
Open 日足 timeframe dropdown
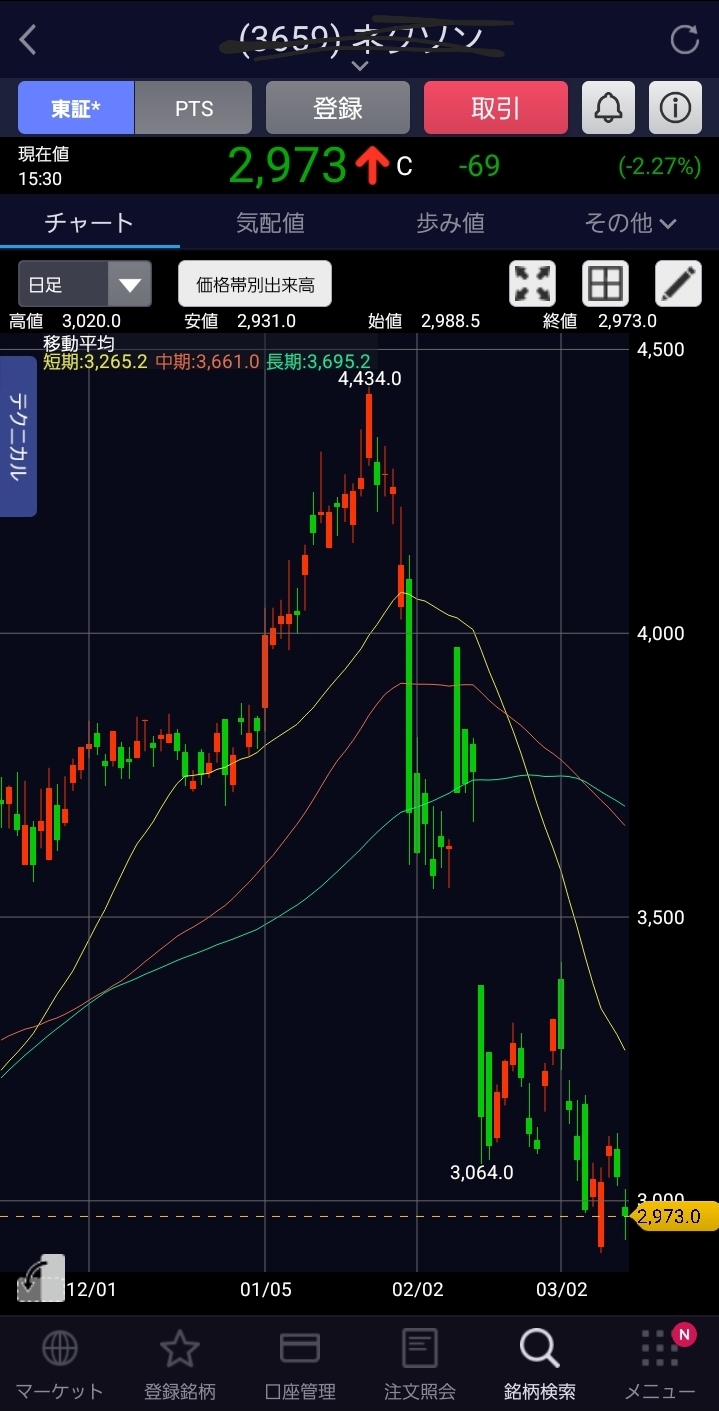coord(85,284)
